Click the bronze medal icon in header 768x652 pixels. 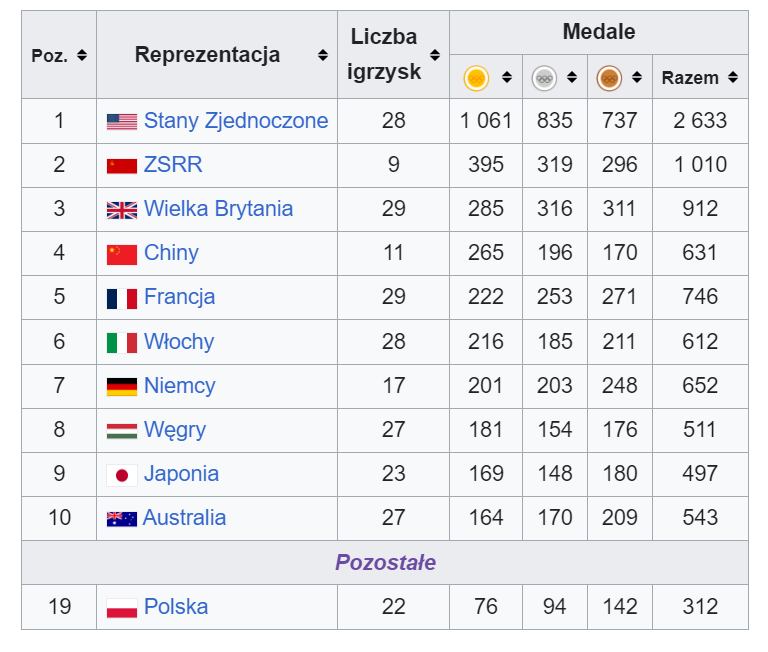click(609, 78)
